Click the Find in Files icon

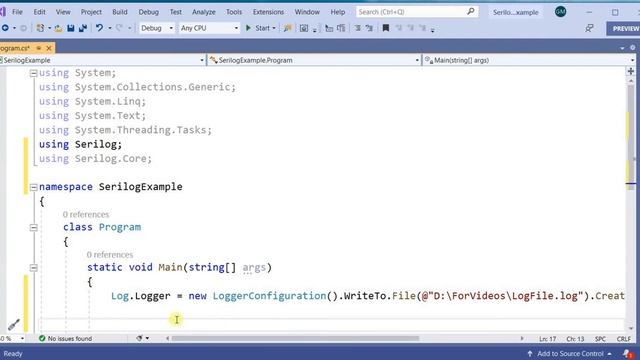pyautogui.click(x=287, y=28)
